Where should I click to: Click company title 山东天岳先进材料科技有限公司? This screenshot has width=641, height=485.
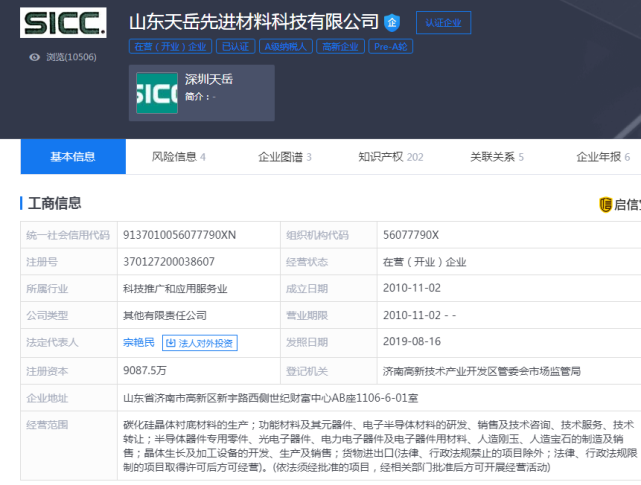254,22
